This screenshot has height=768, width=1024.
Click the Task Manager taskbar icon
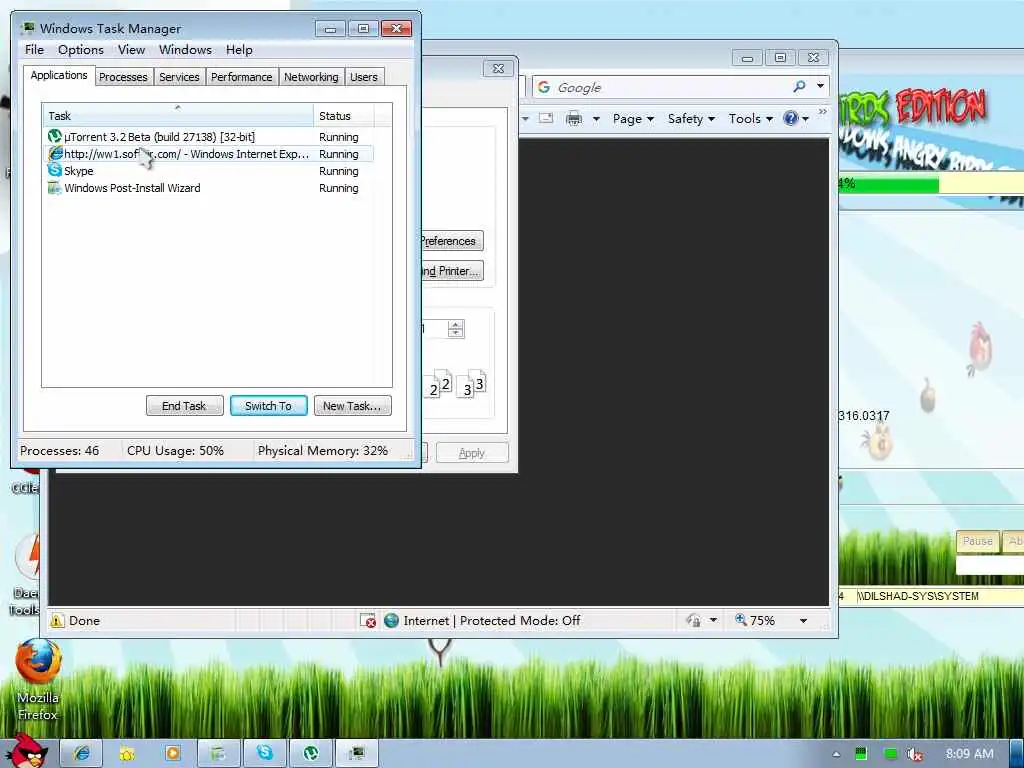357,753
